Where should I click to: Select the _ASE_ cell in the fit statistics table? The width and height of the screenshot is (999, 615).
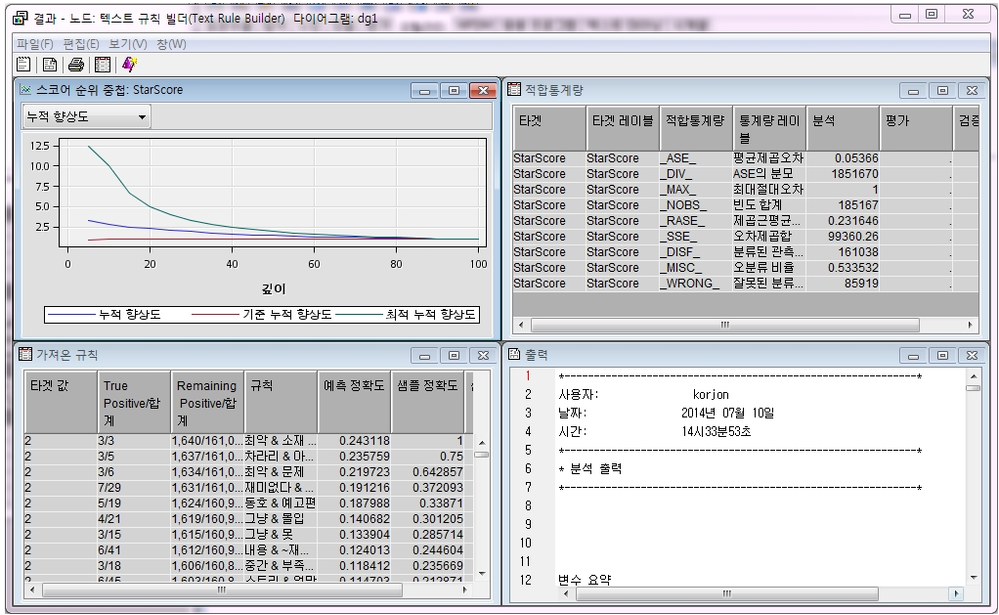click(x=696, y=158)
